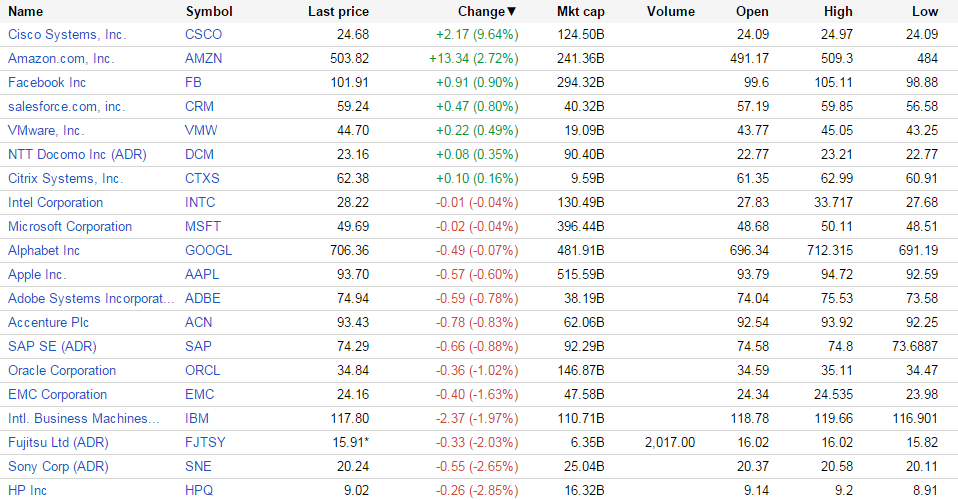Viewport: 958px width, 500px height.
Task: Open the Cisco Systems, Inc. link
Action: click(x=67, y=35)
